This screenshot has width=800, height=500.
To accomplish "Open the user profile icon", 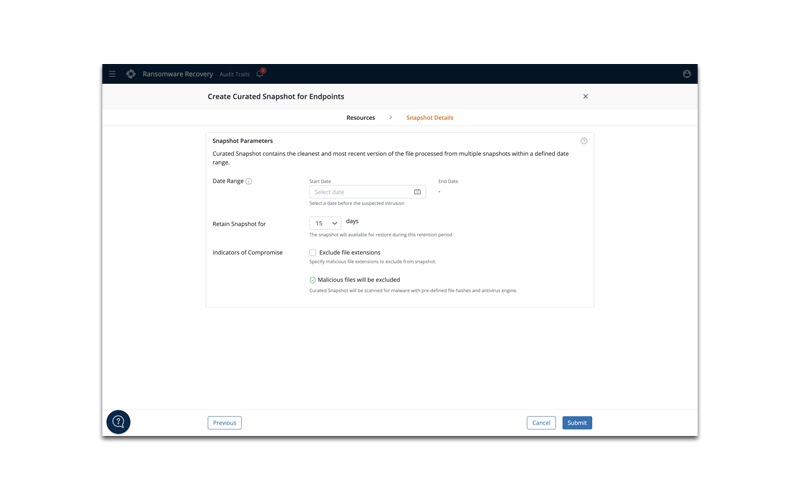I will tap(686, 74).
